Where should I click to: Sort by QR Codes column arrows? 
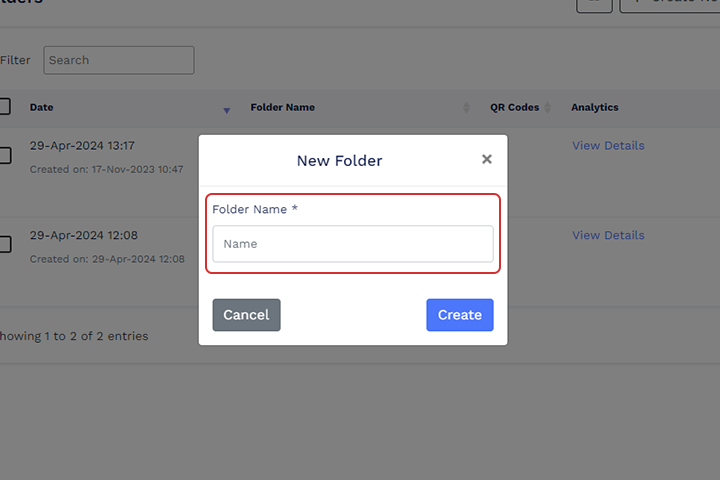coord(547,107)
